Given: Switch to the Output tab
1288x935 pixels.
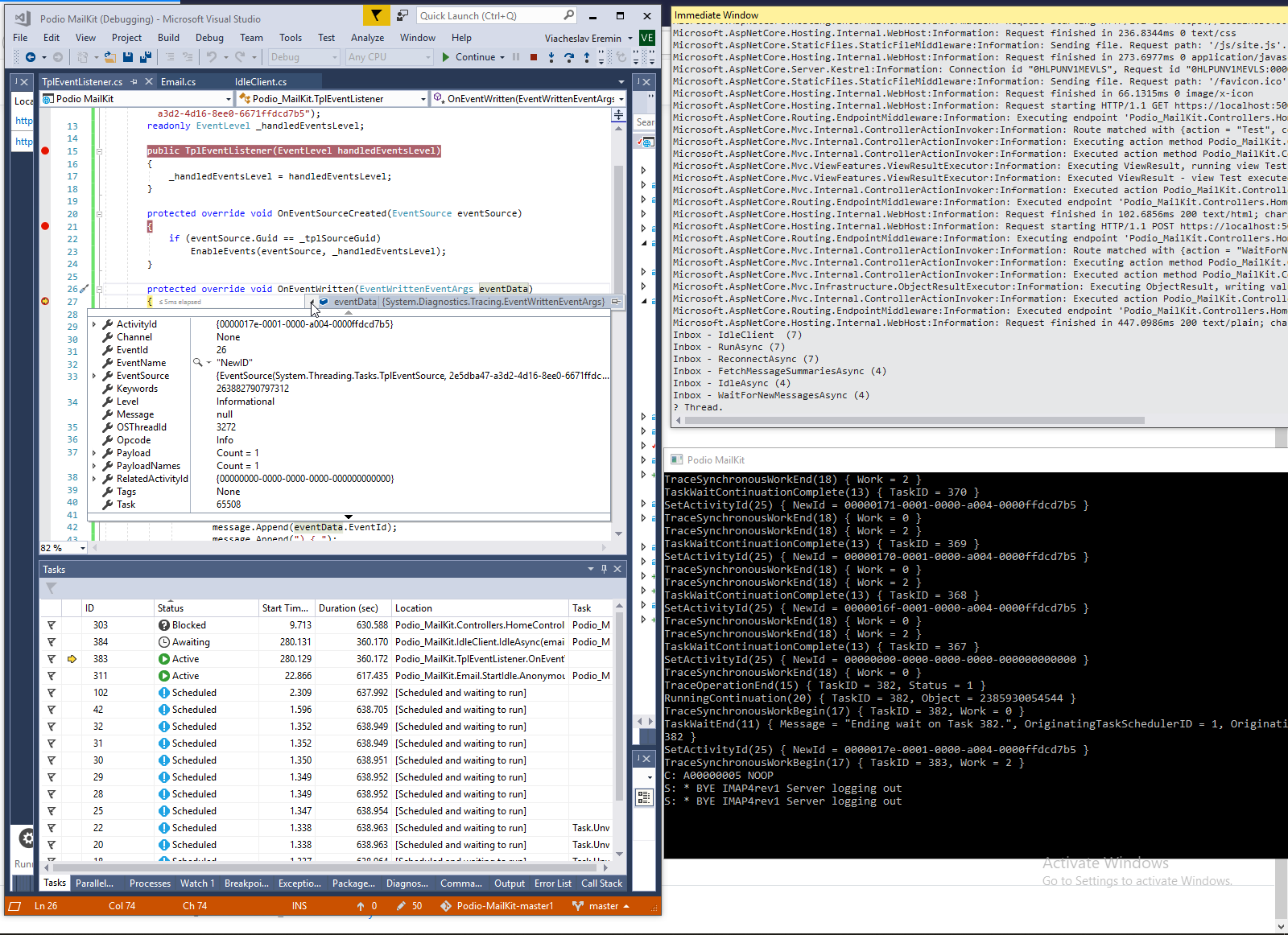Looking at the screenshot, I should point(510,884).
